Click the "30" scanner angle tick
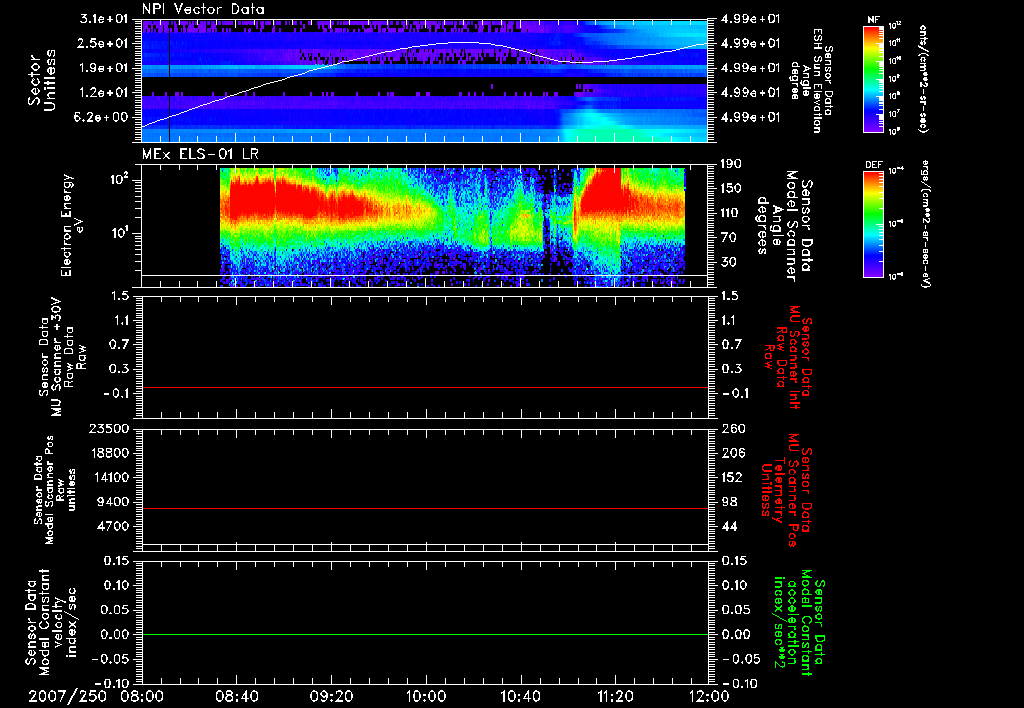The image size is (1024, 708). 728,262
